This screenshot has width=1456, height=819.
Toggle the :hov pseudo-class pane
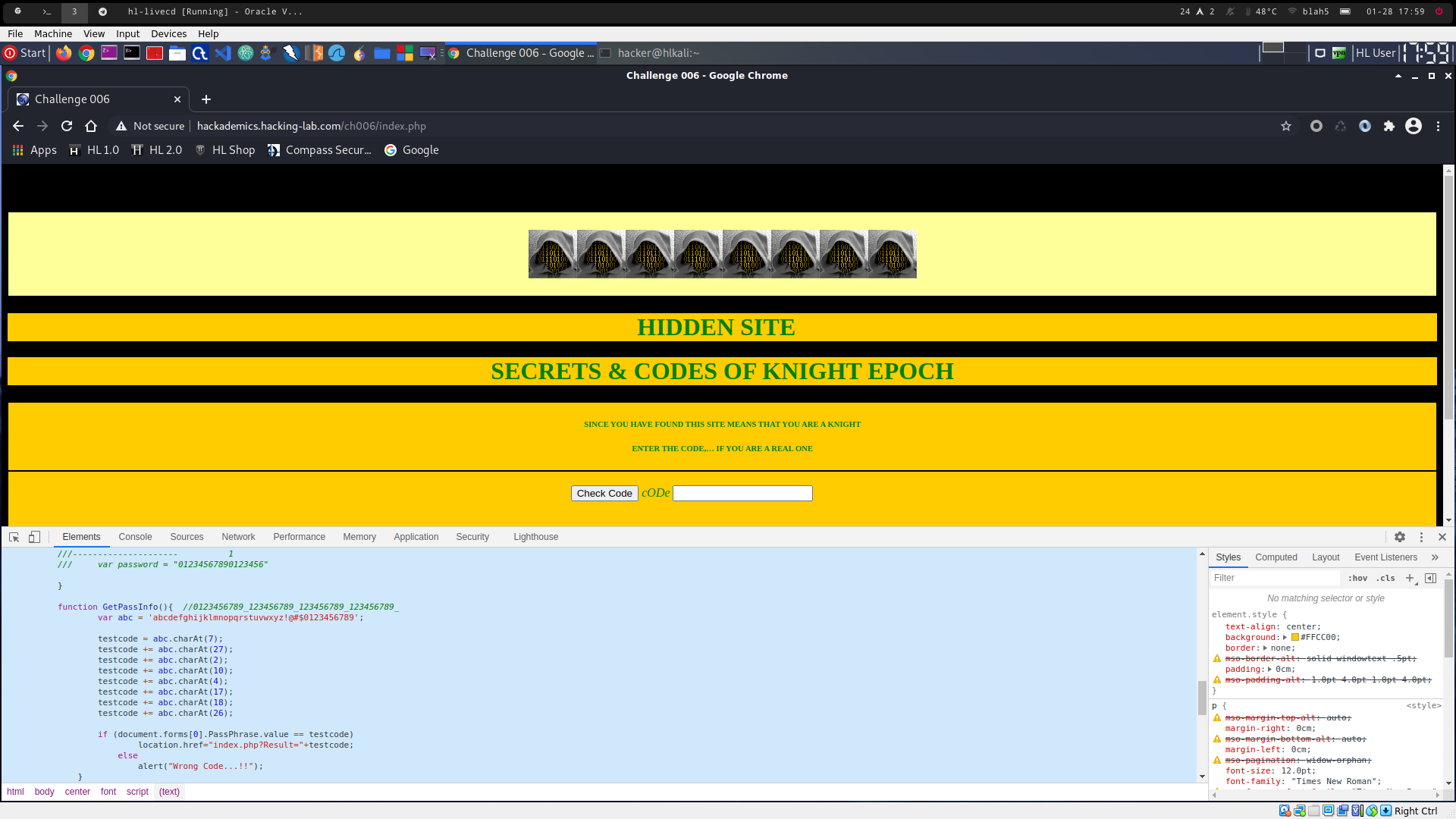pyautogui.click(x=1357, y=578)
